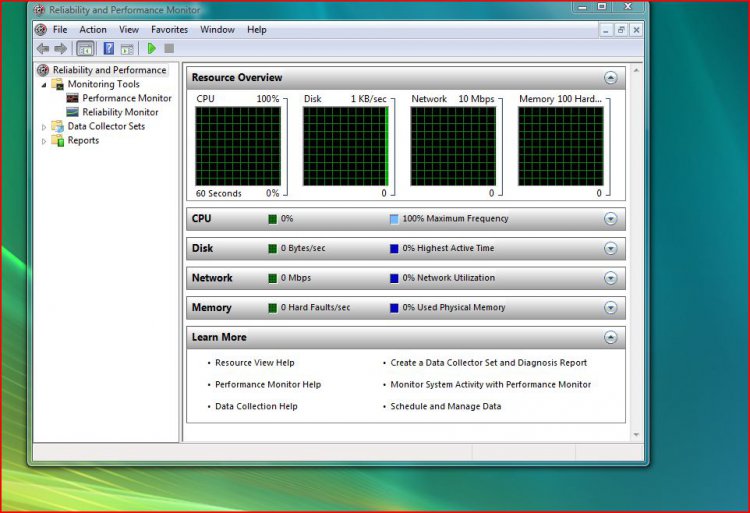Click the inner MDI window minimize button

pyautogui.click(x=606, y=30)
